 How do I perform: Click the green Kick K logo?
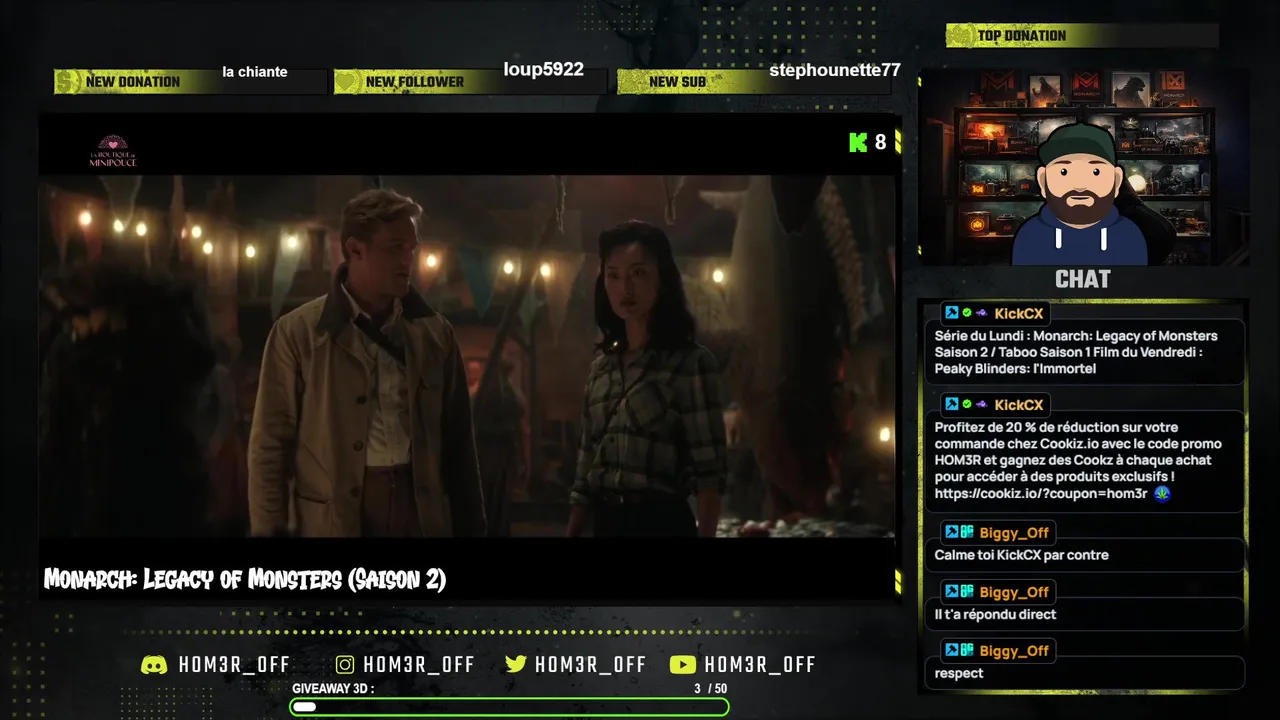(x=858, y=142)
